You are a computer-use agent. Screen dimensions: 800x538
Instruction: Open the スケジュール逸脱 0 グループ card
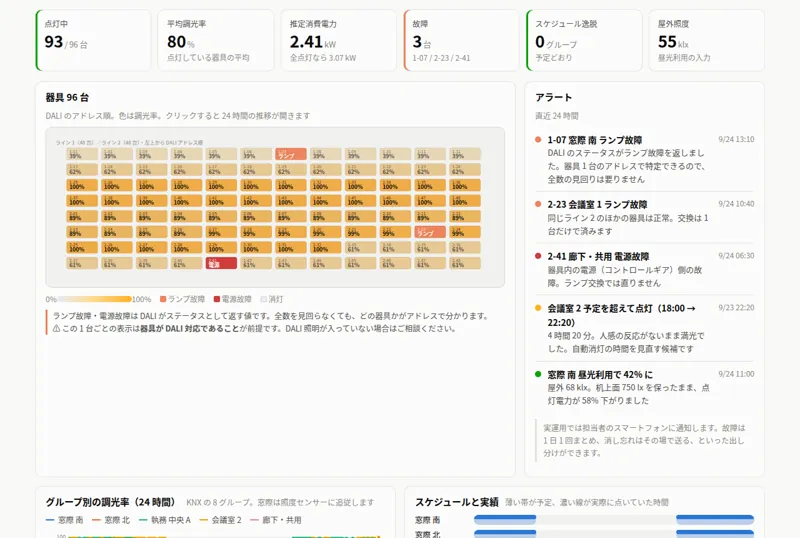(584, 40)
